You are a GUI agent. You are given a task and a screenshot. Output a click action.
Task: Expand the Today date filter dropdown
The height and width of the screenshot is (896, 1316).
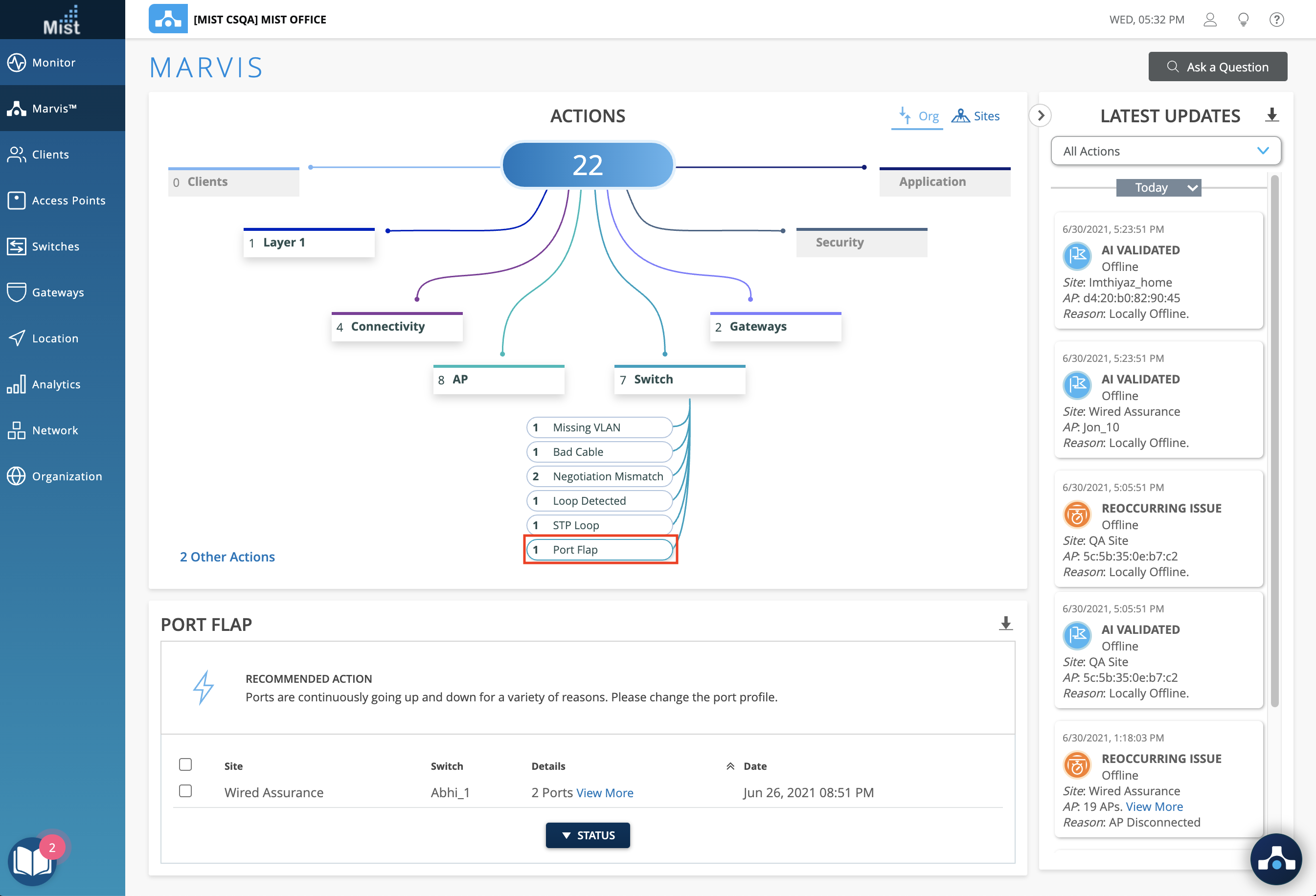1158,187
